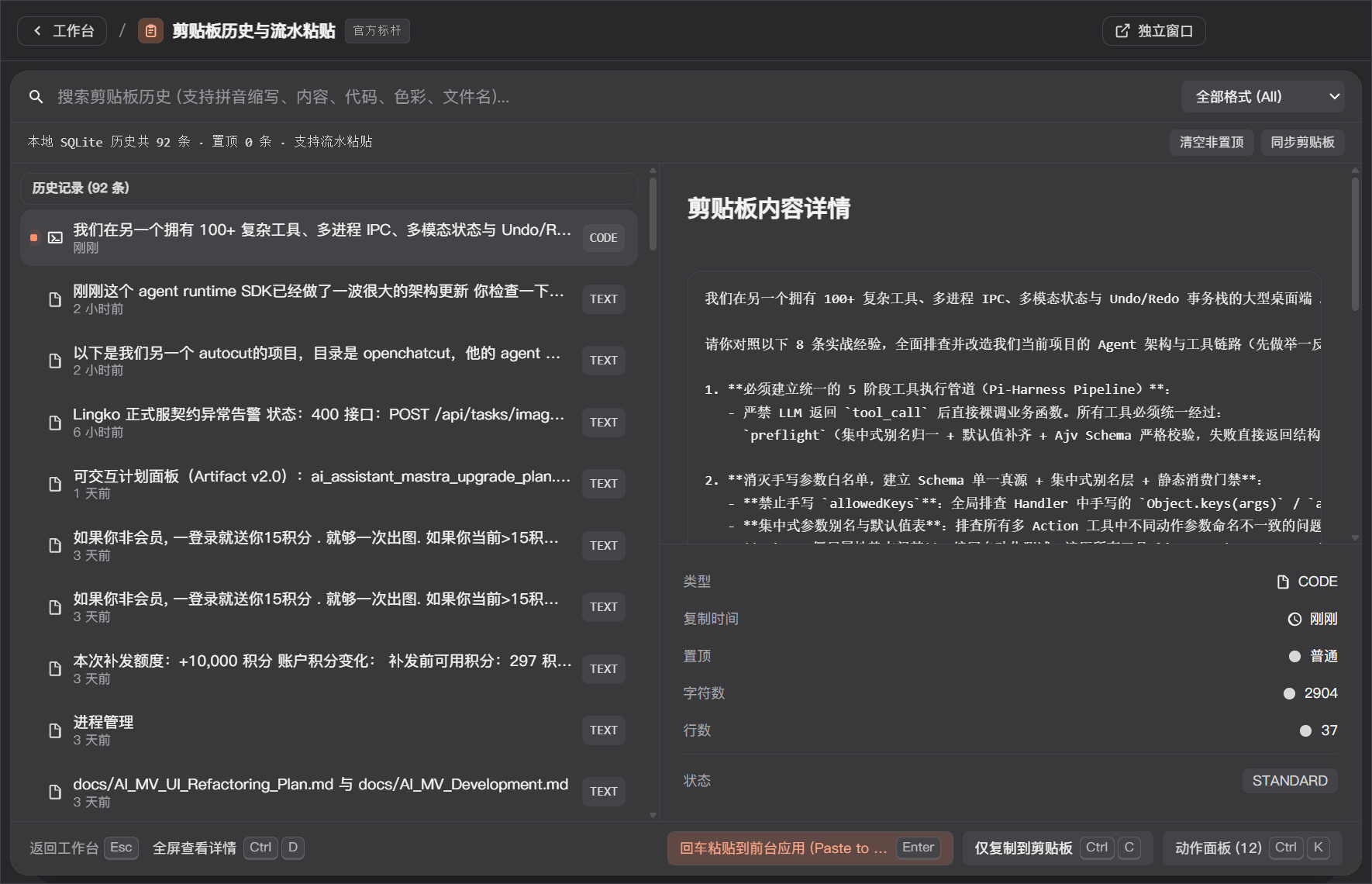This screenshot has width=1372, height=884.
Task: Click the document icon next to CODE type
Action: (x=1283, y=582)
